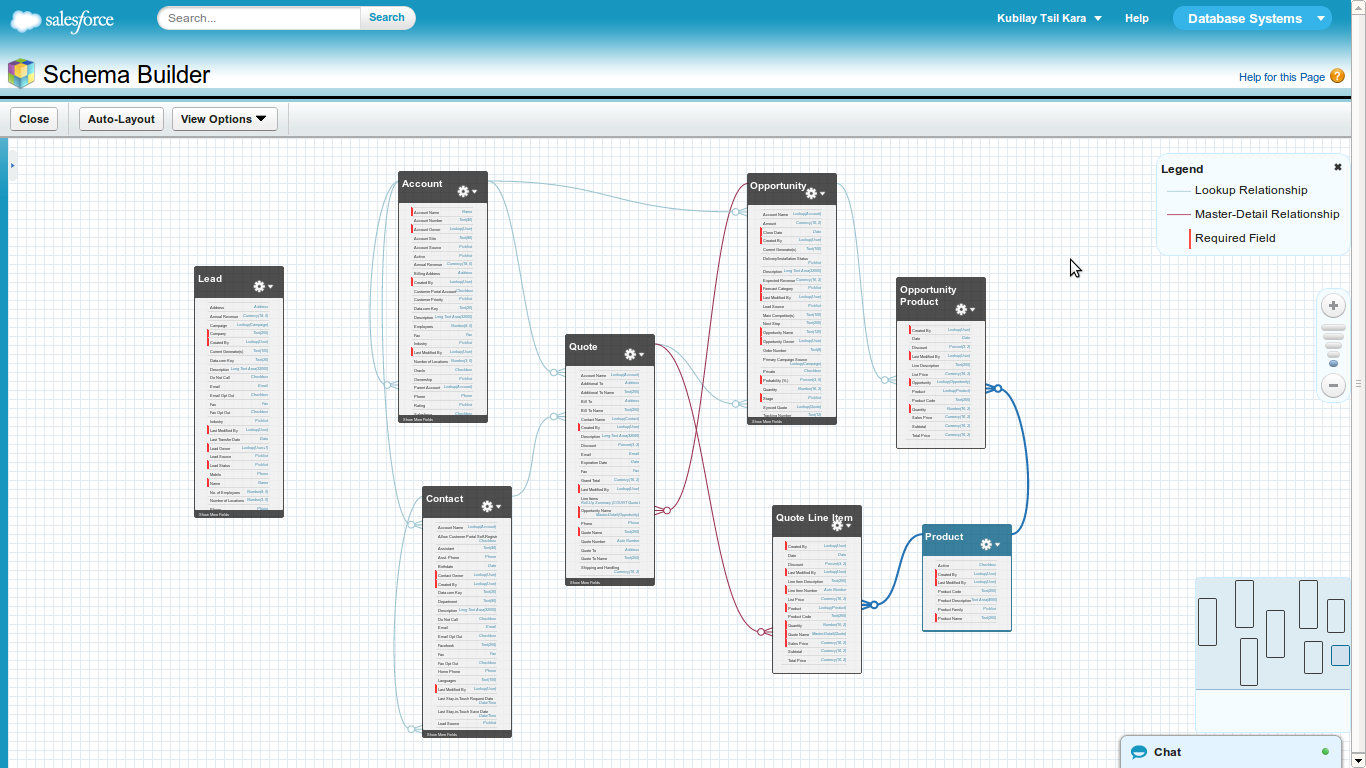Select the Contact object header
Screen dimensions: 1366x768
[x=467, y=502]
